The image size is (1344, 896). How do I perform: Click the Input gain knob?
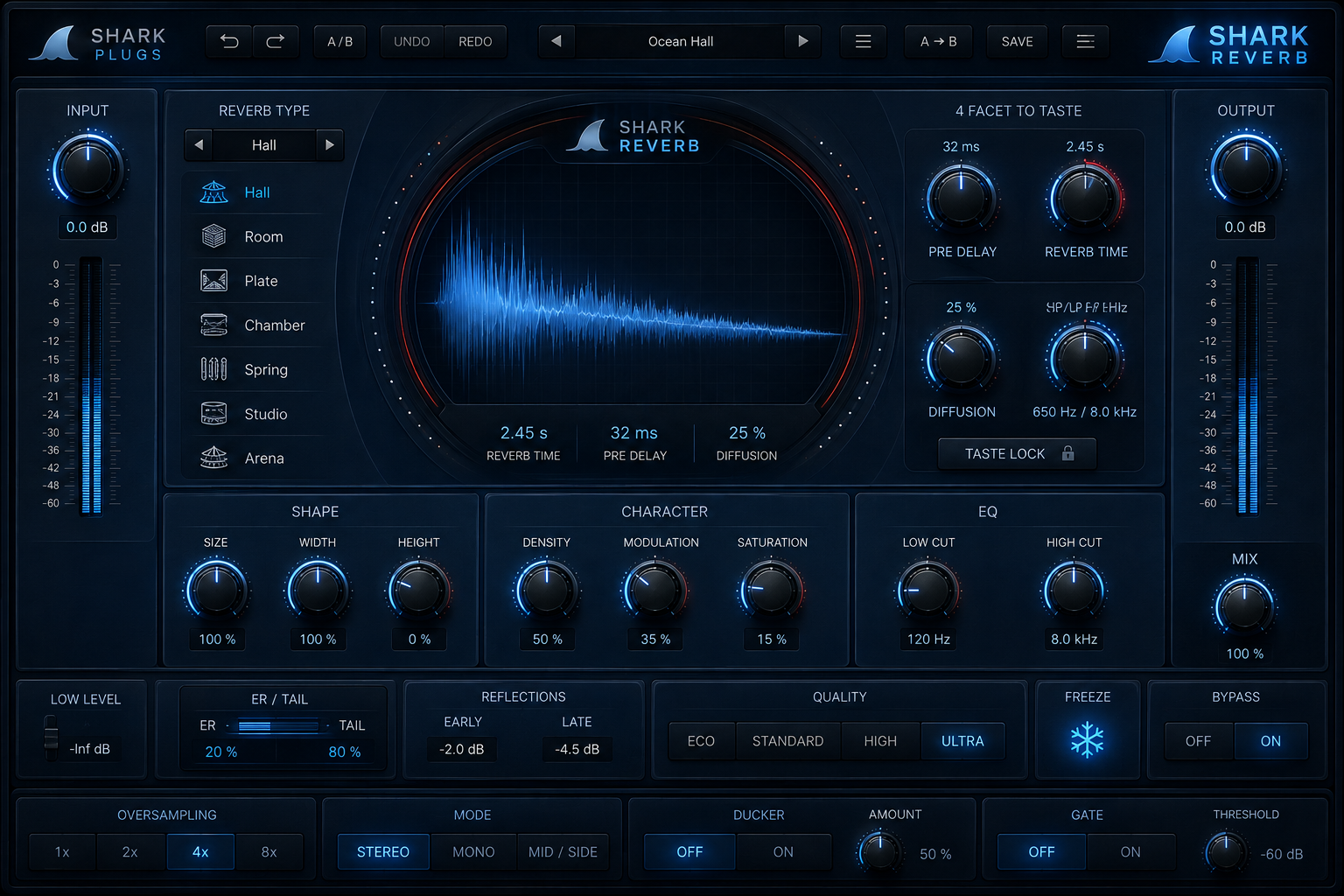coord(87,169)
